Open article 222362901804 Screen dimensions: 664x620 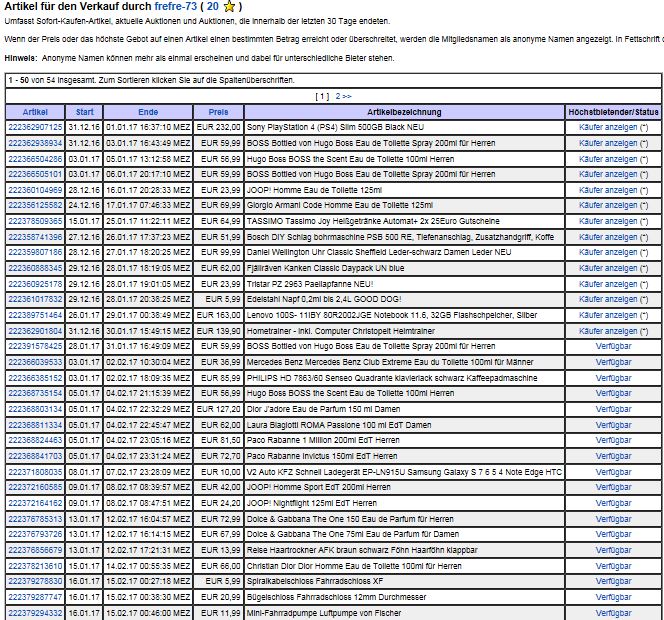point(35,331)
